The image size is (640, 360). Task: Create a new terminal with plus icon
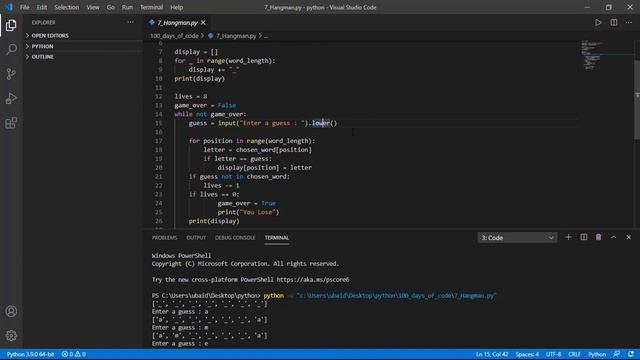pos(568,237)
